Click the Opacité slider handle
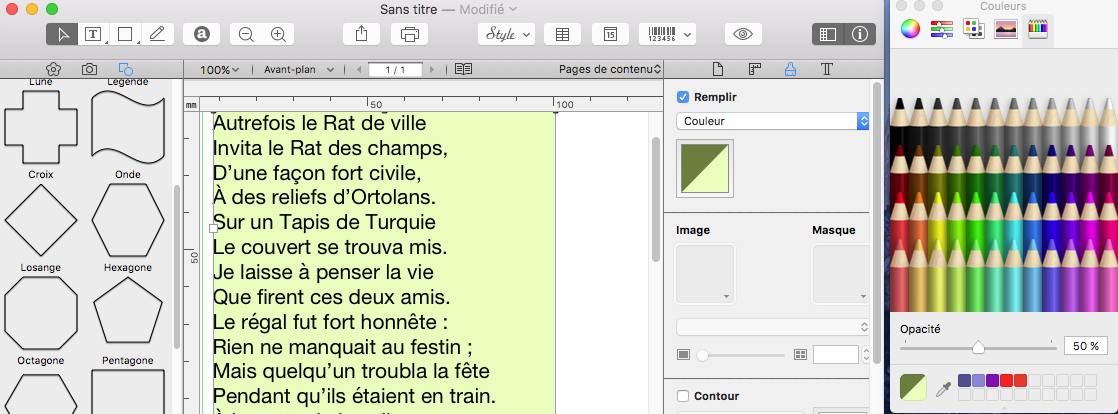This screenshot has height=414, width=1118. pyautogui.click(x=978, y=346)
